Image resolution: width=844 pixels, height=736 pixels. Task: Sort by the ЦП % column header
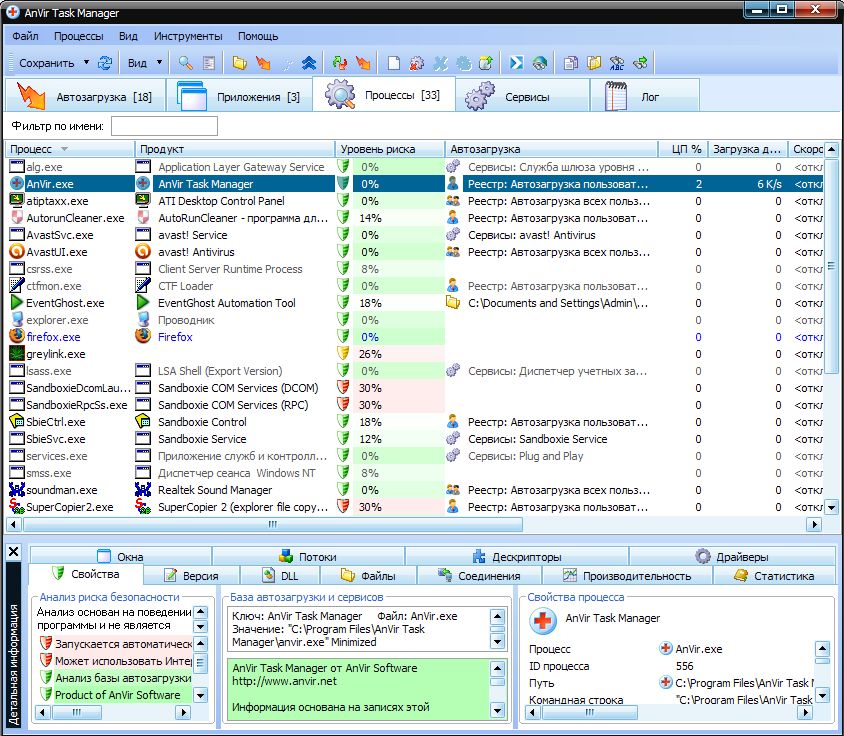click(682, 149)
